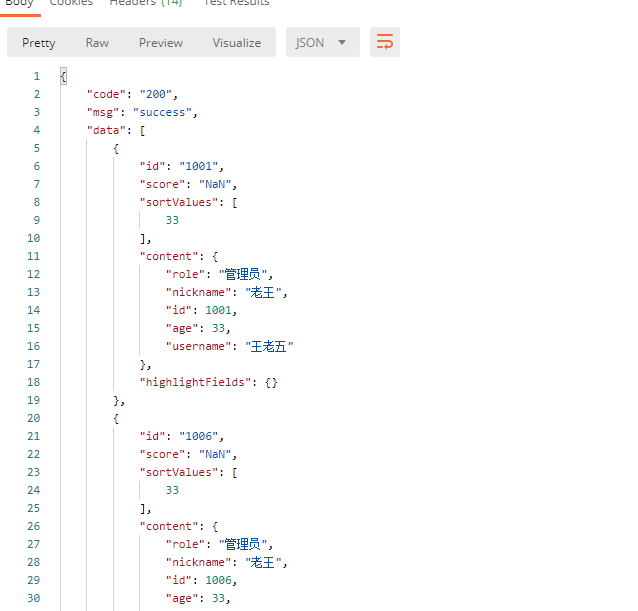Click the "data": [ line

coord(116,130)
